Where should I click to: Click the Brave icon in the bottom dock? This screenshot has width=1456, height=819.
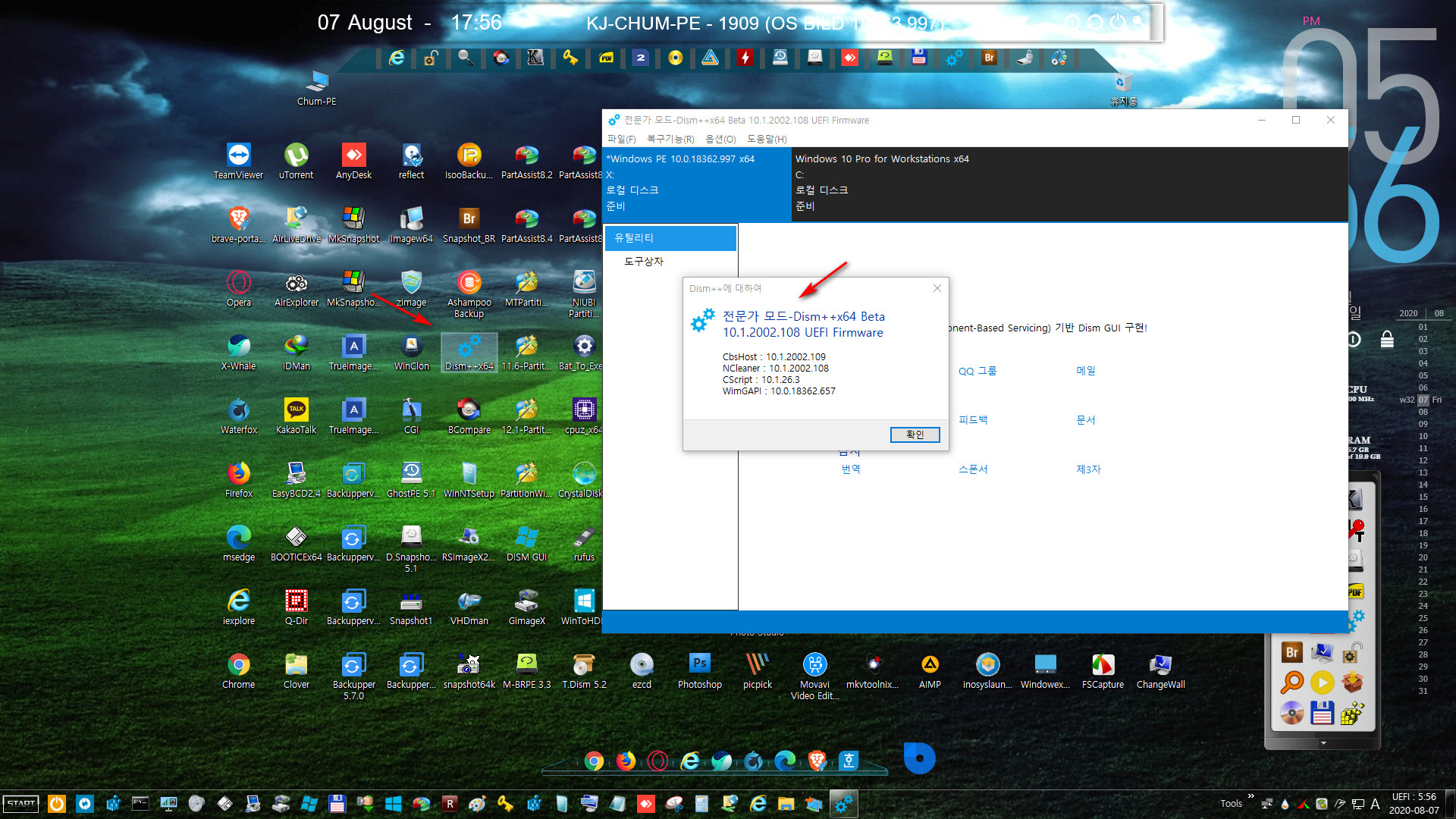point(817,760)
